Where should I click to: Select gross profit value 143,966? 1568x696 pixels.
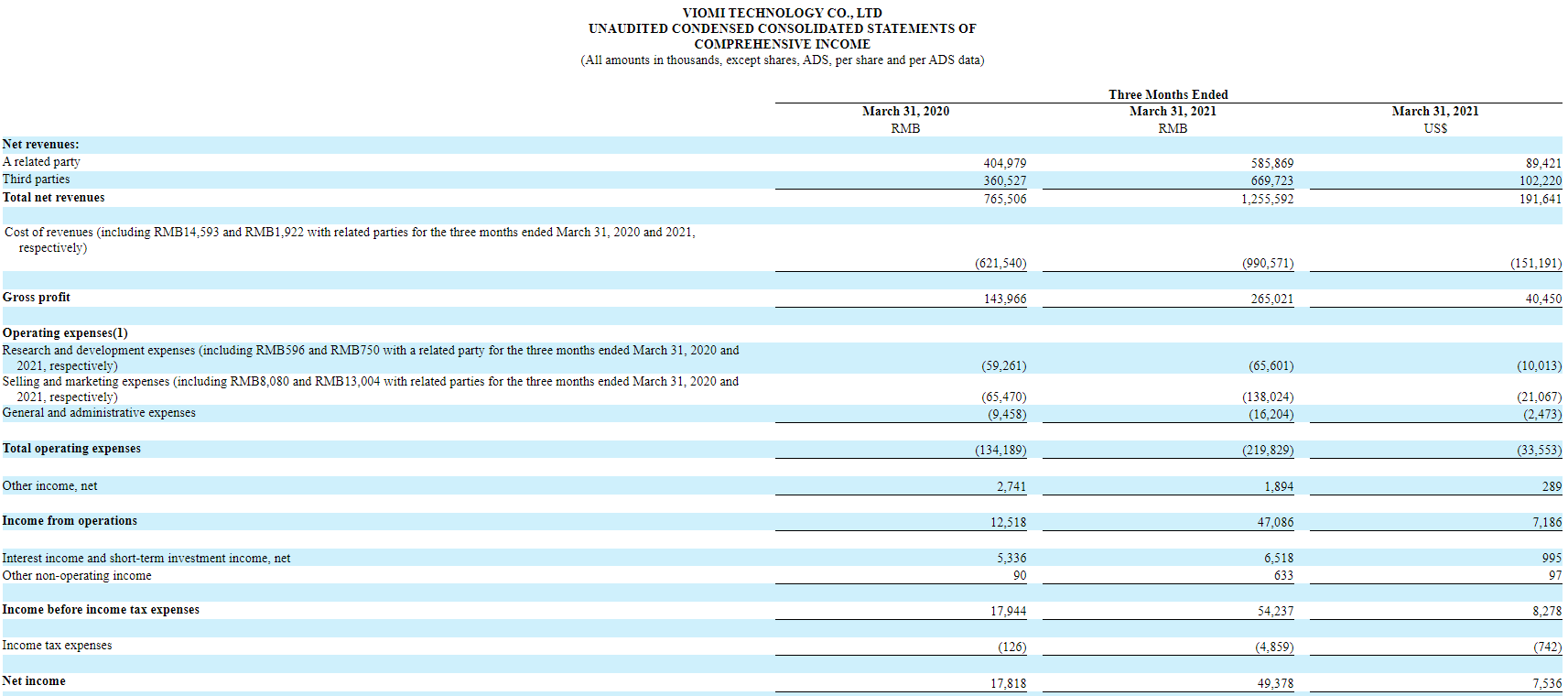1004,299
